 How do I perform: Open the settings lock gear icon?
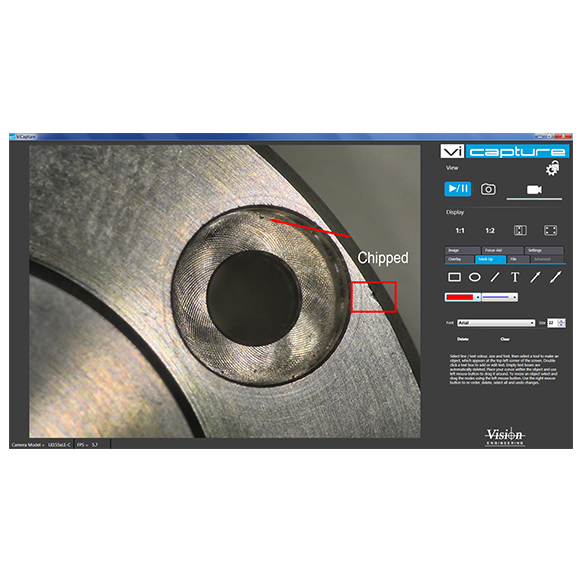[552, 169]
